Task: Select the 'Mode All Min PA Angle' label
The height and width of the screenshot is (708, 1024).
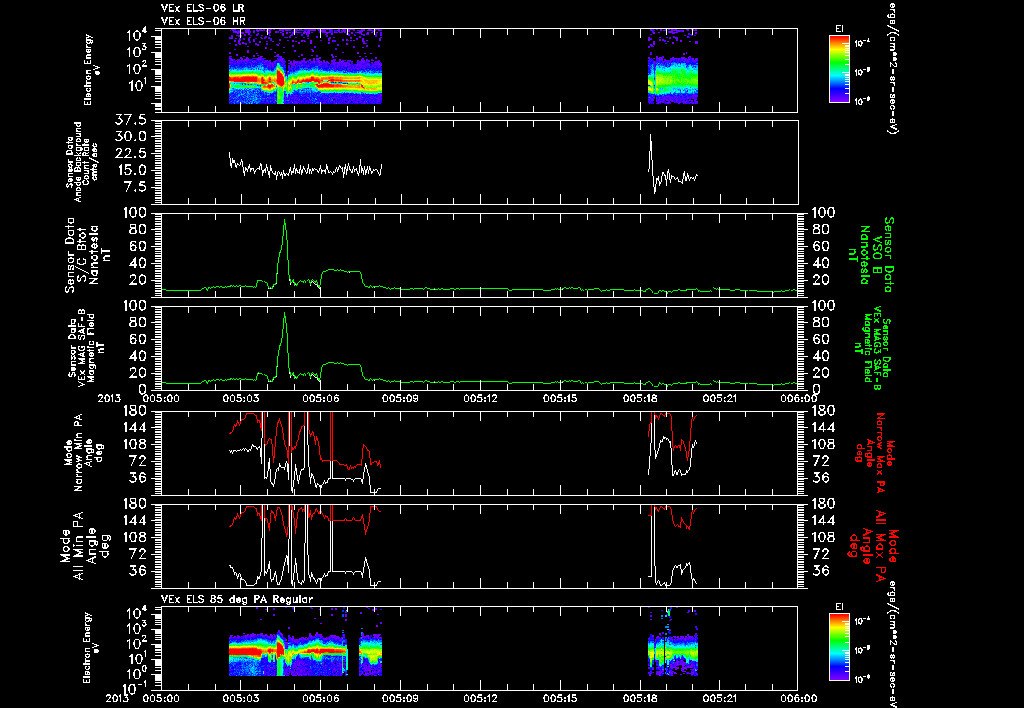Action: click(x=85, y=546)
